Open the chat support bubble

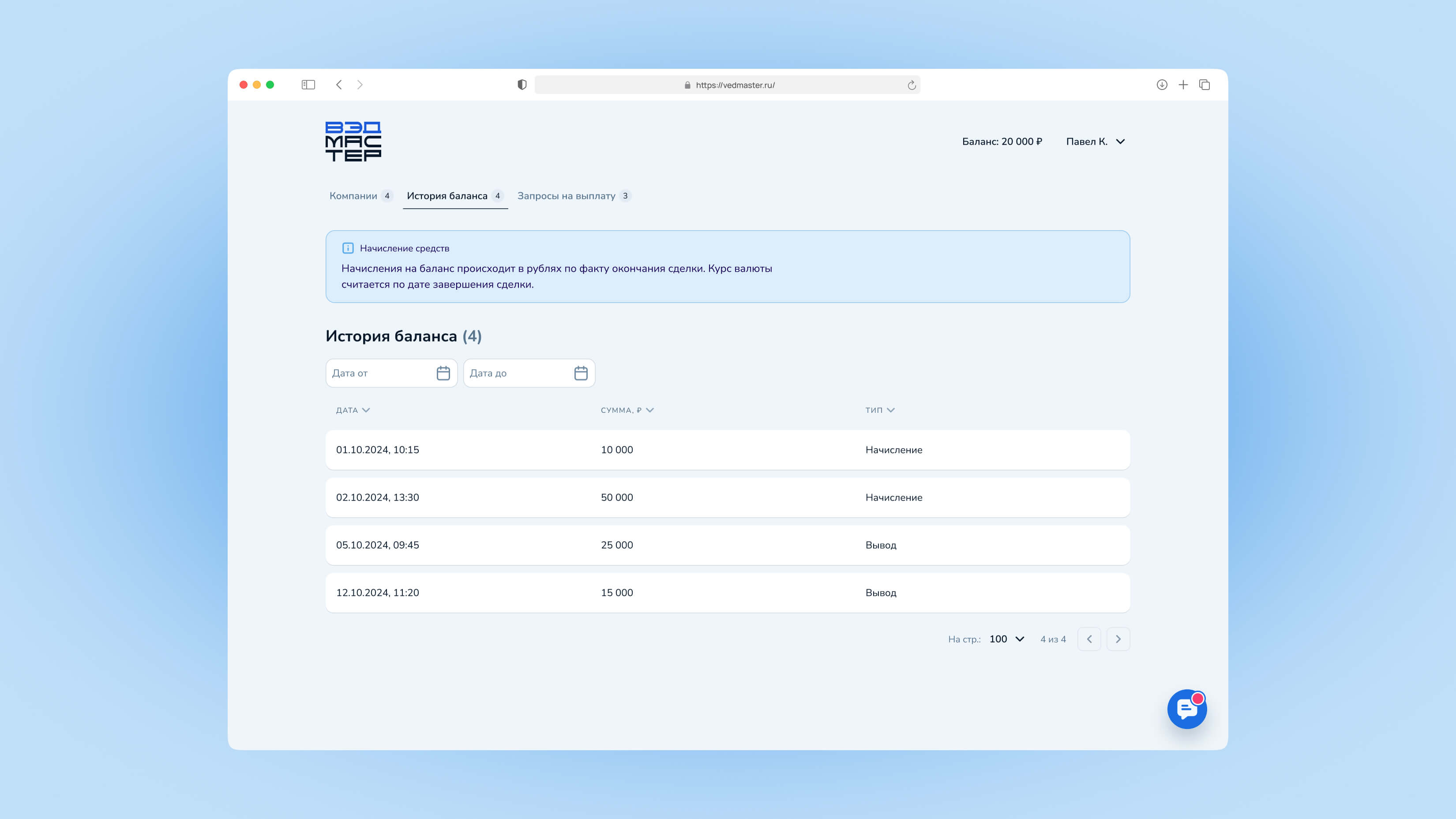pyautogui.click(x=1186, y=709)
